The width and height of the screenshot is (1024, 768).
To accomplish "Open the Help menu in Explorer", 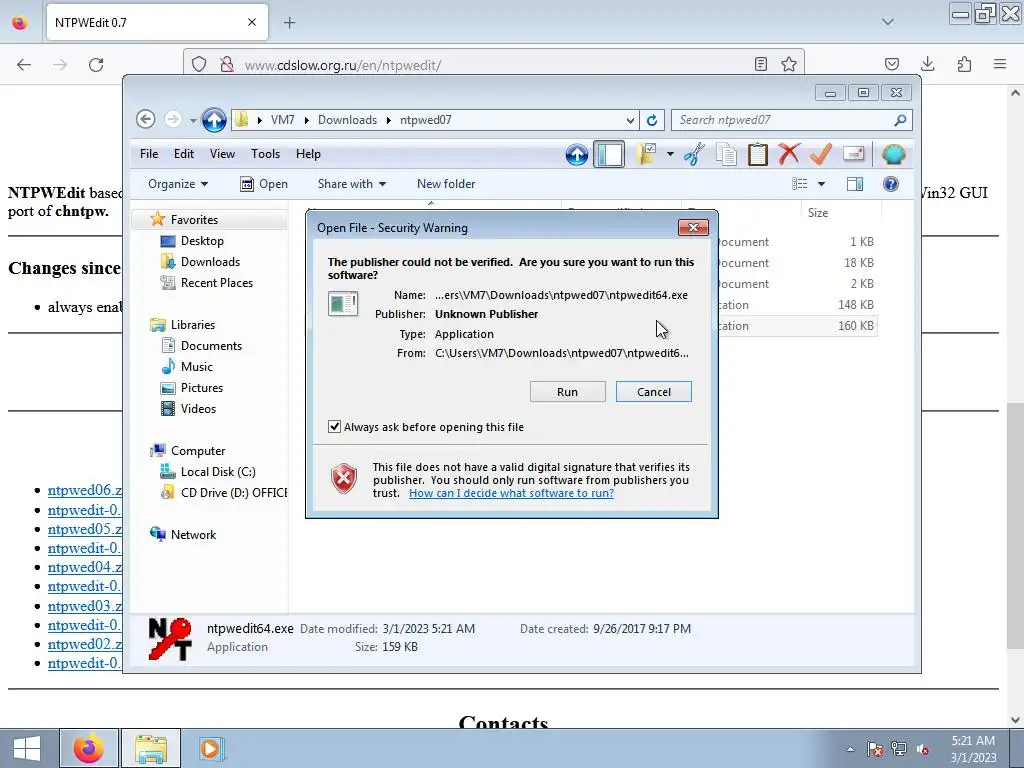I will (x=308, y=154).
